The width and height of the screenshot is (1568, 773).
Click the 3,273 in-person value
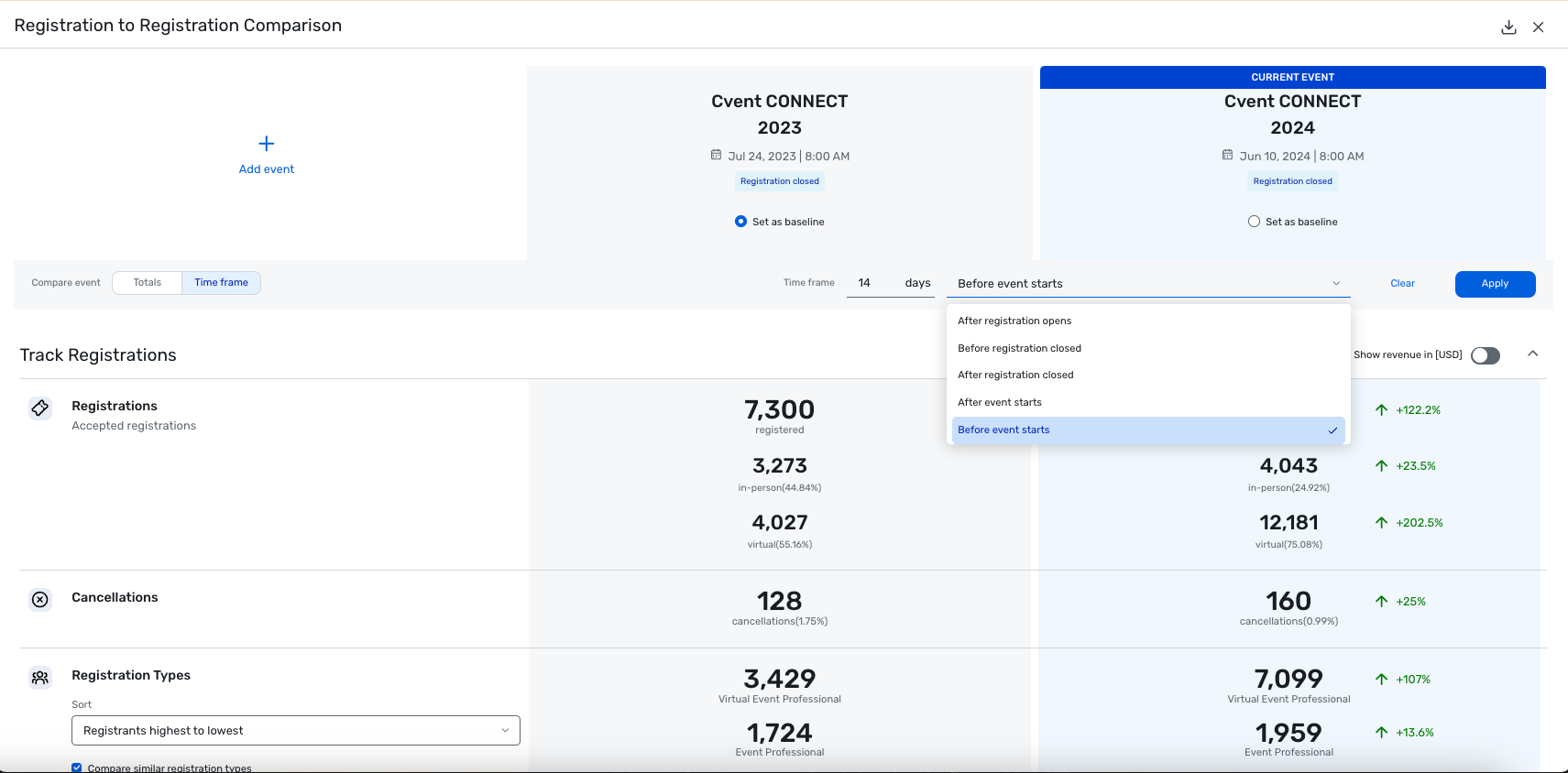pos(780,466)
